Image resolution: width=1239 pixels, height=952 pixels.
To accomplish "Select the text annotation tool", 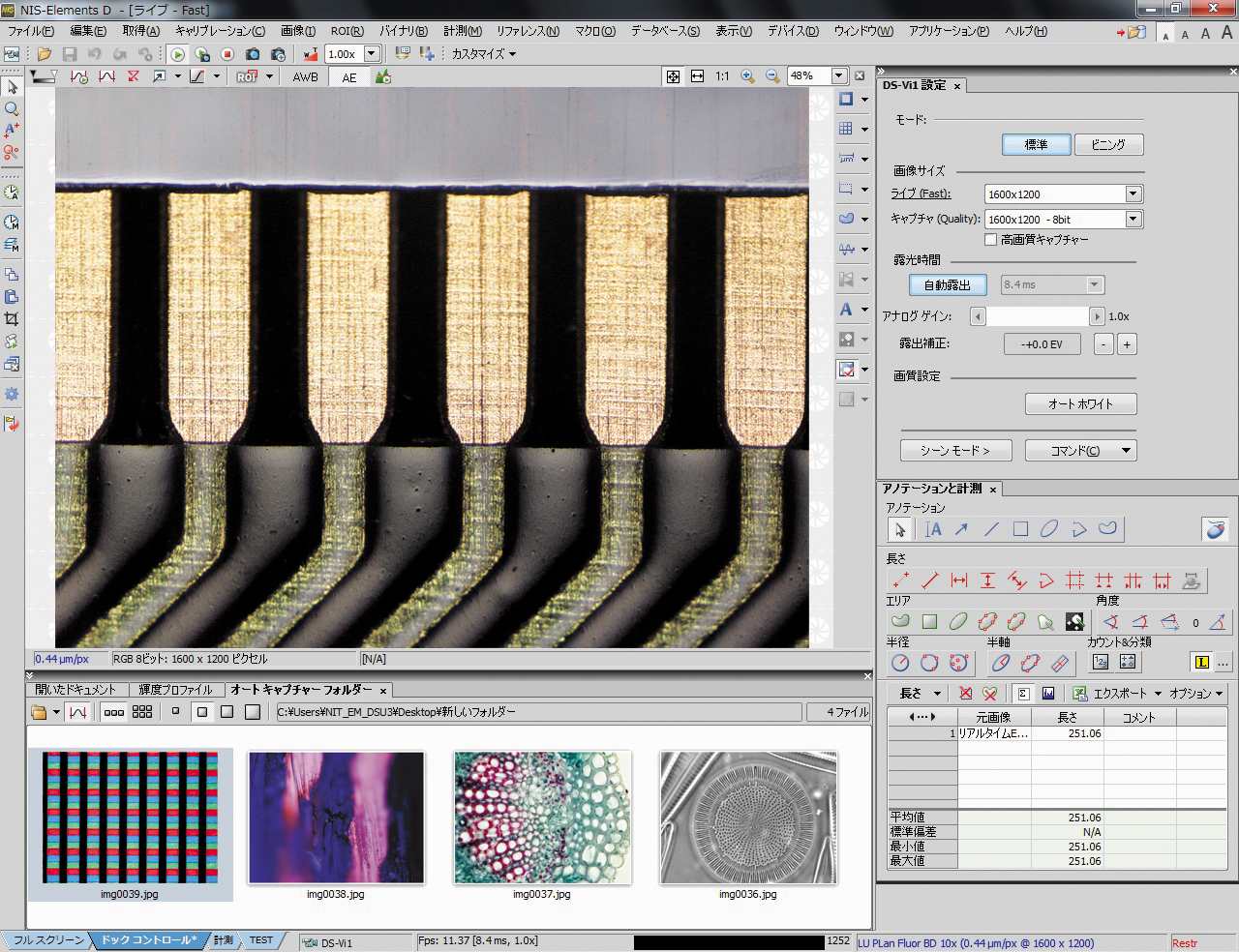I will [x=933, y=529].
